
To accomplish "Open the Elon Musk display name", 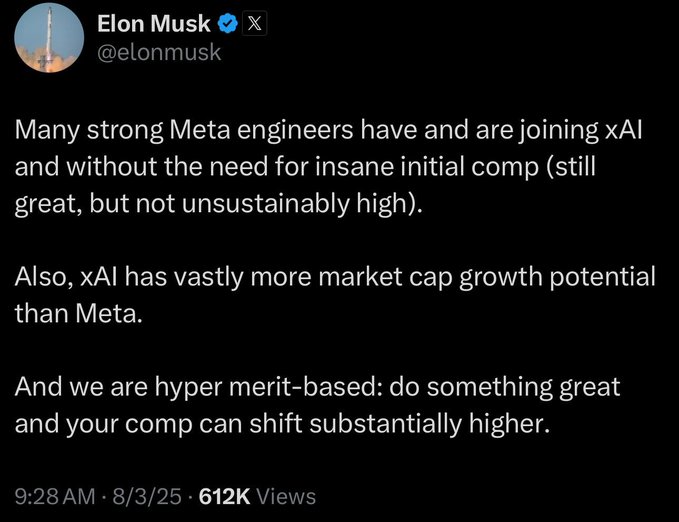I will click(154, 23).
